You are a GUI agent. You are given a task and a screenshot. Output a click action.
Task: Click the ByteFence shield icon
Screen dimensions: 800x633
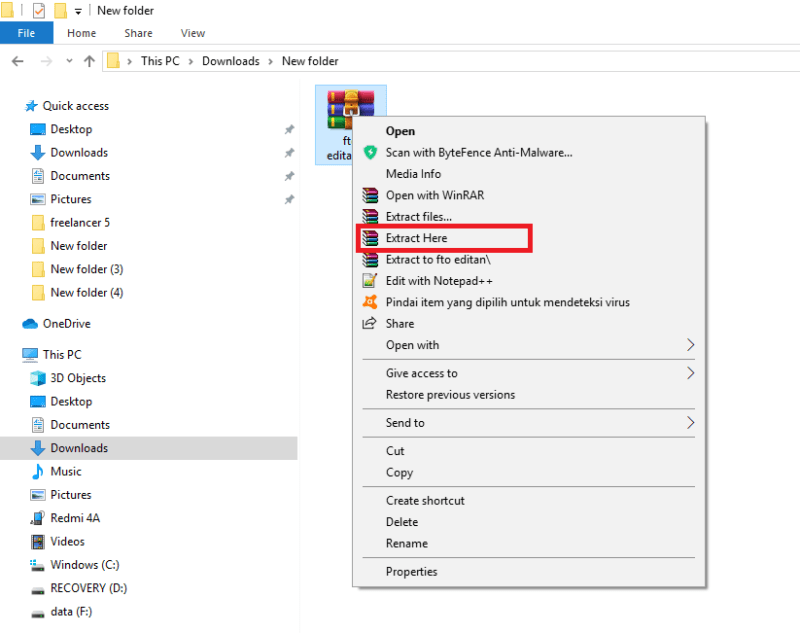[370, 153]
